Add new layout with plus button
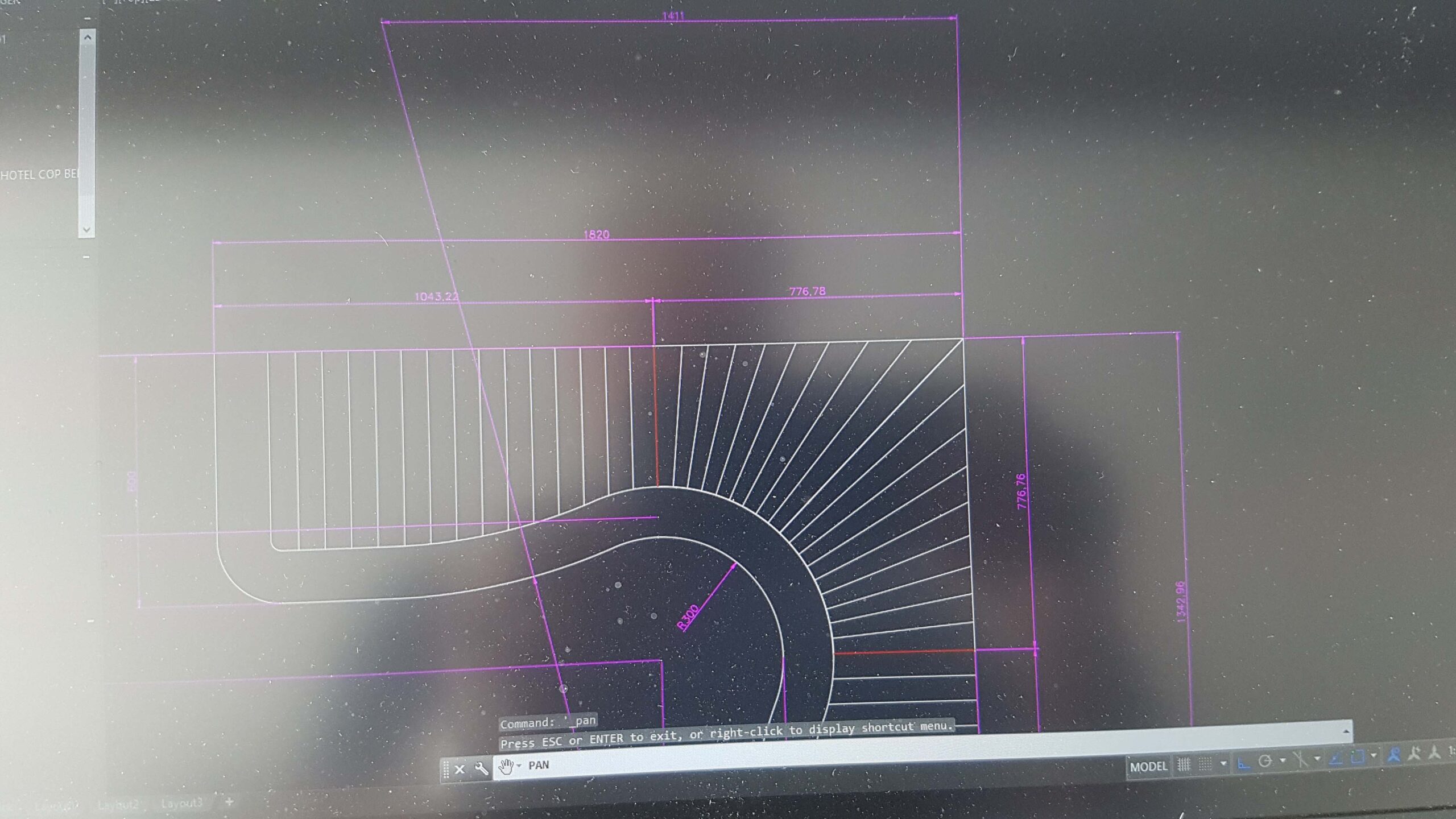Image resolution: width=1456 pixels, height=819 pixels. click(x=229, y=801)
